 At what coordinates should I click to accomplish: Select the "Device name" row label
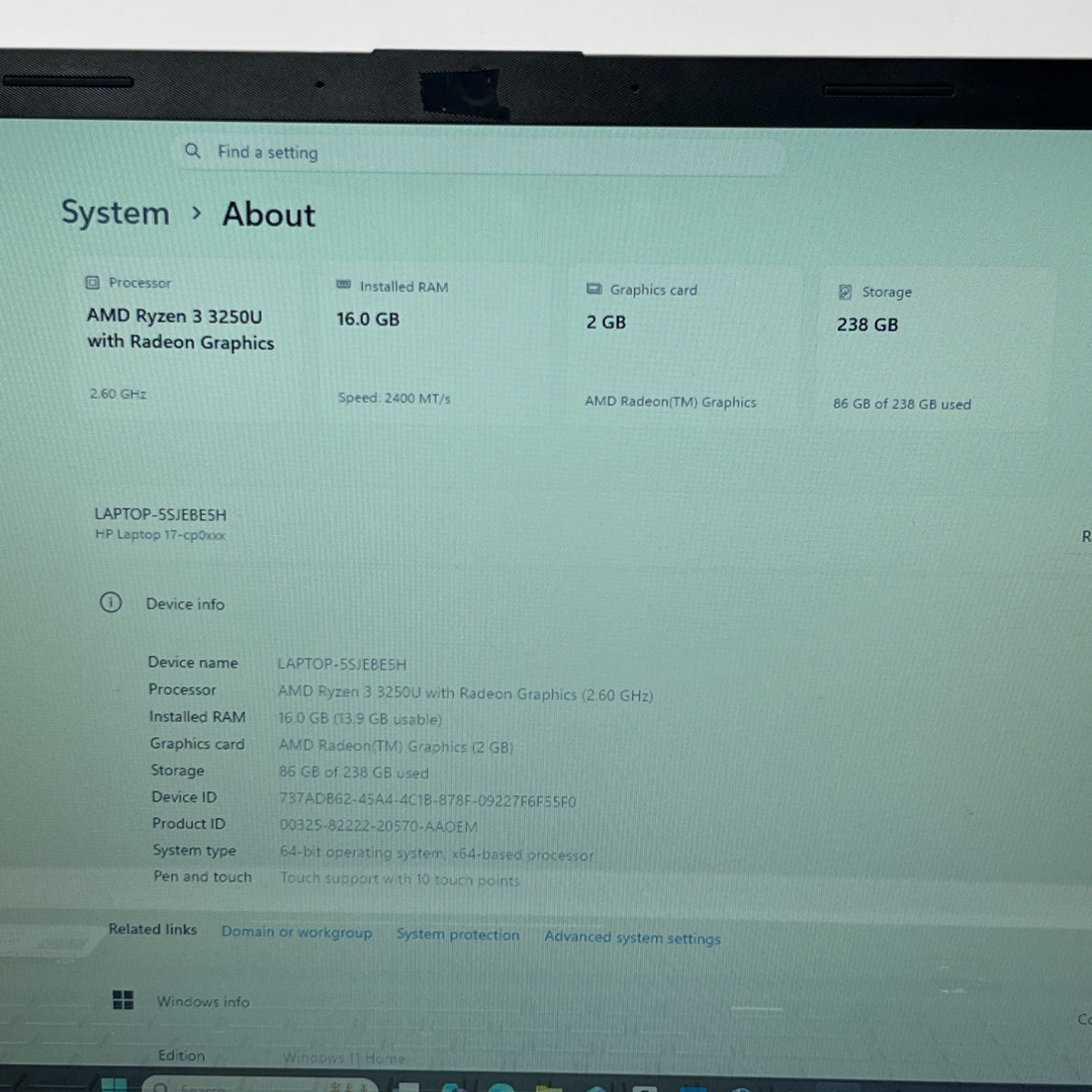[x=193, y=662]
